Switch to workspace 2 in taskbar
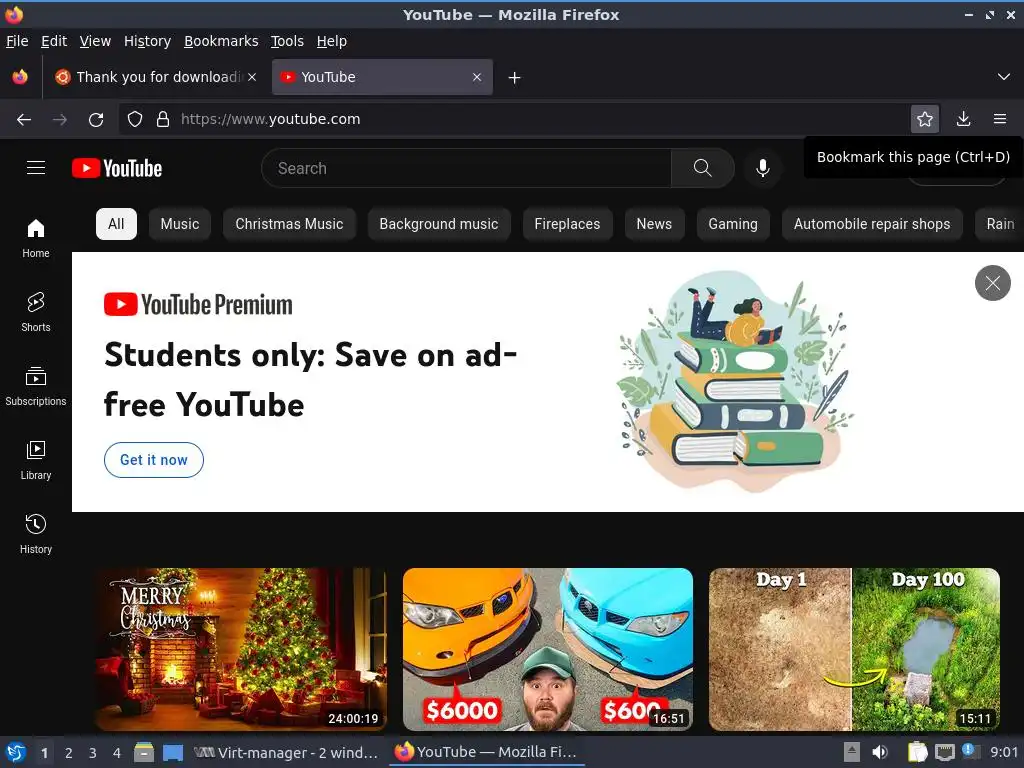 [x=69, y=753]
